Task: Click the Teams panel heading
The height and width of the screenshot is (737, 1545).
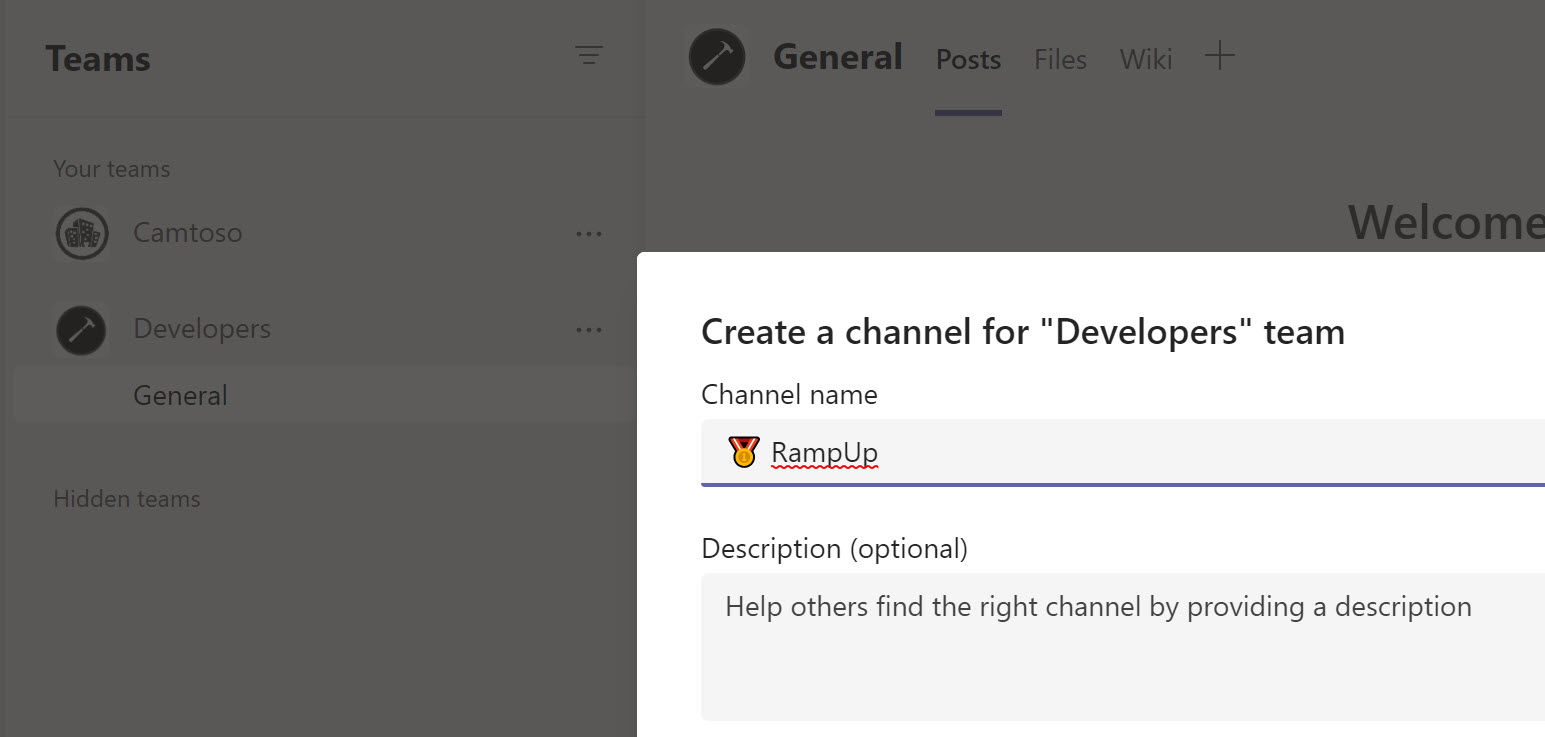Action: 98,59
